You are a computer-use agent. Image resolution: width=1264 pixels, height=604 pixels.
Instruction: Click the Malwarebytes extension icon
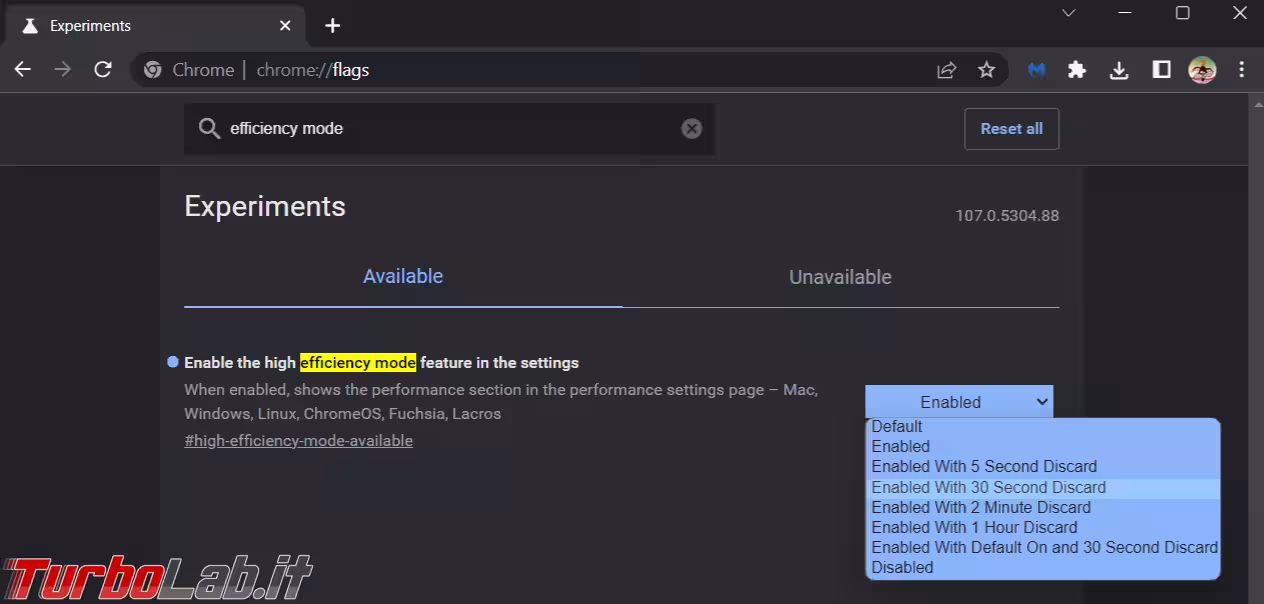point(1037,70)
